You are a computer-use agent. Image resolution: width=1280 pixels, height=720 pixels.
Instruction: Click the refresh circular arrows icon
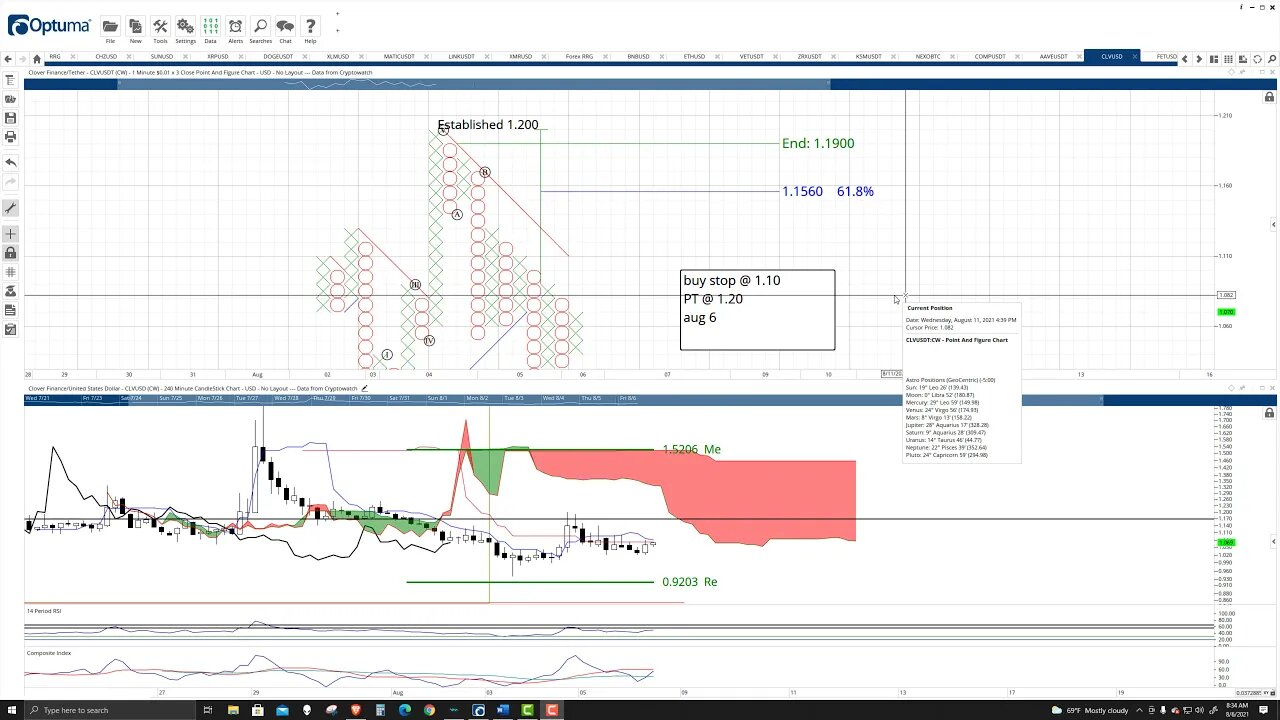[1258, 58]
